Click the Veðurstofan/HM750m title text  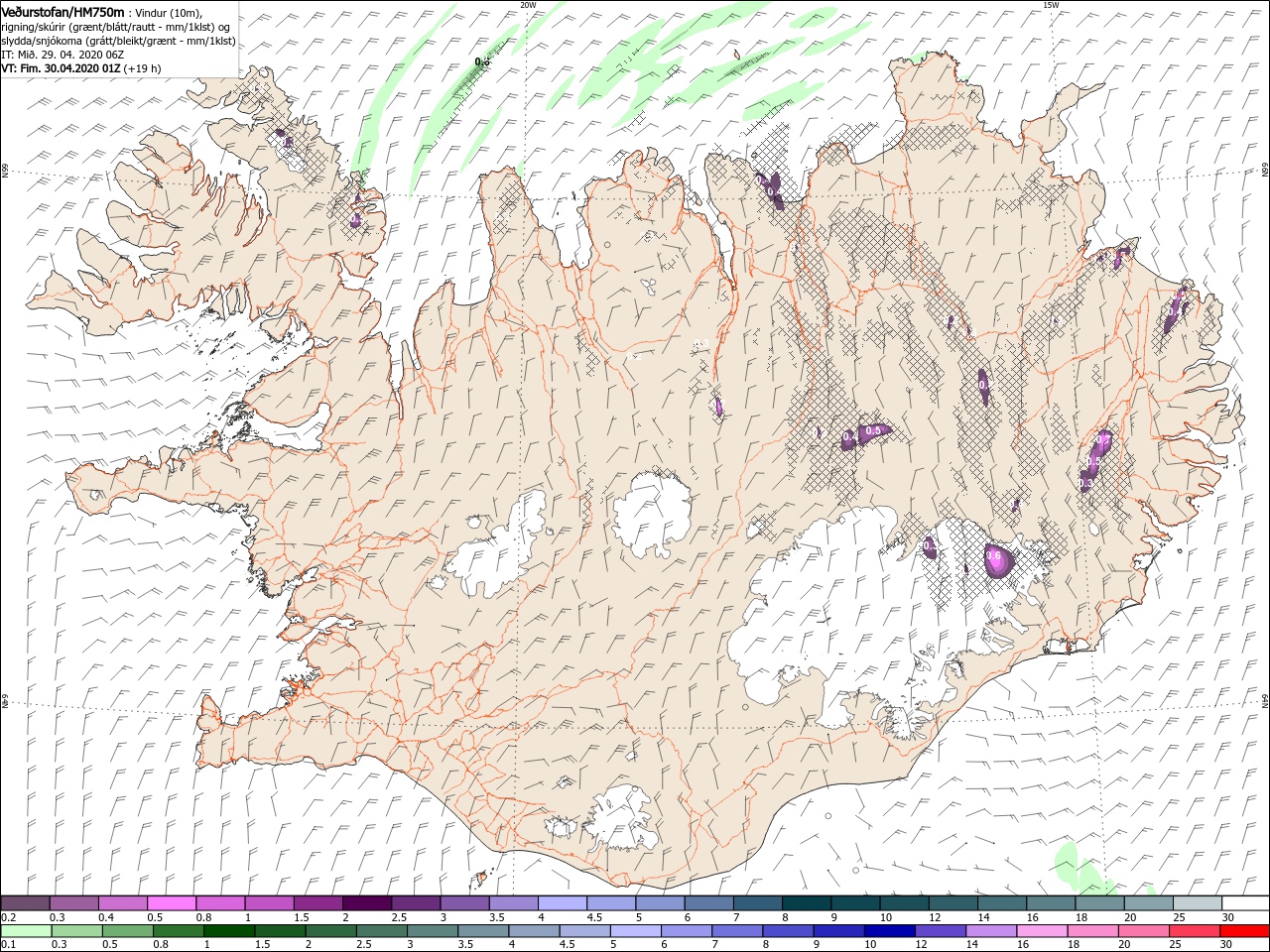[x=63, y=11]
